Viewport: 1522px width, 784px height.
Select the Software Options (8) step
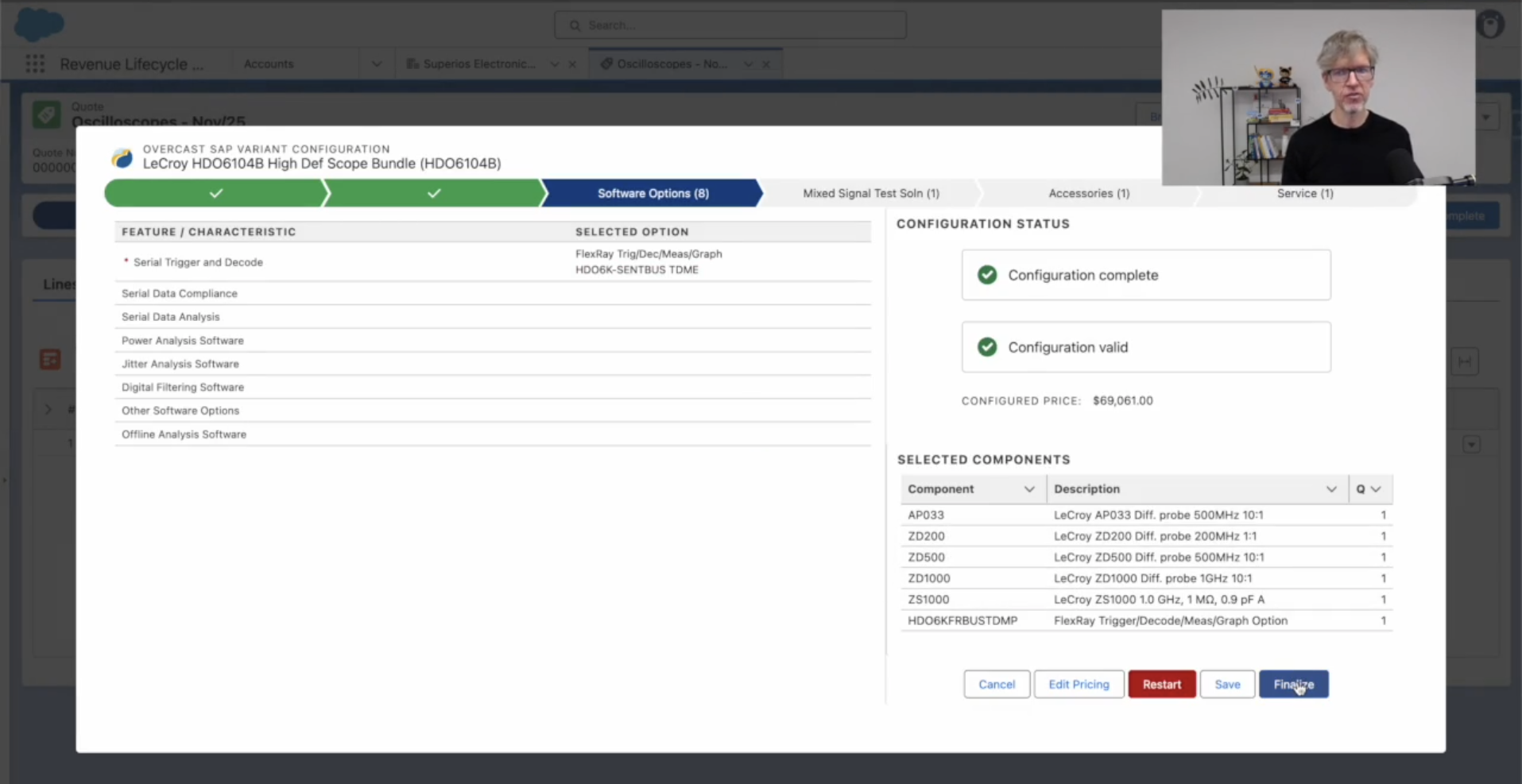click(x=653, y=193)
